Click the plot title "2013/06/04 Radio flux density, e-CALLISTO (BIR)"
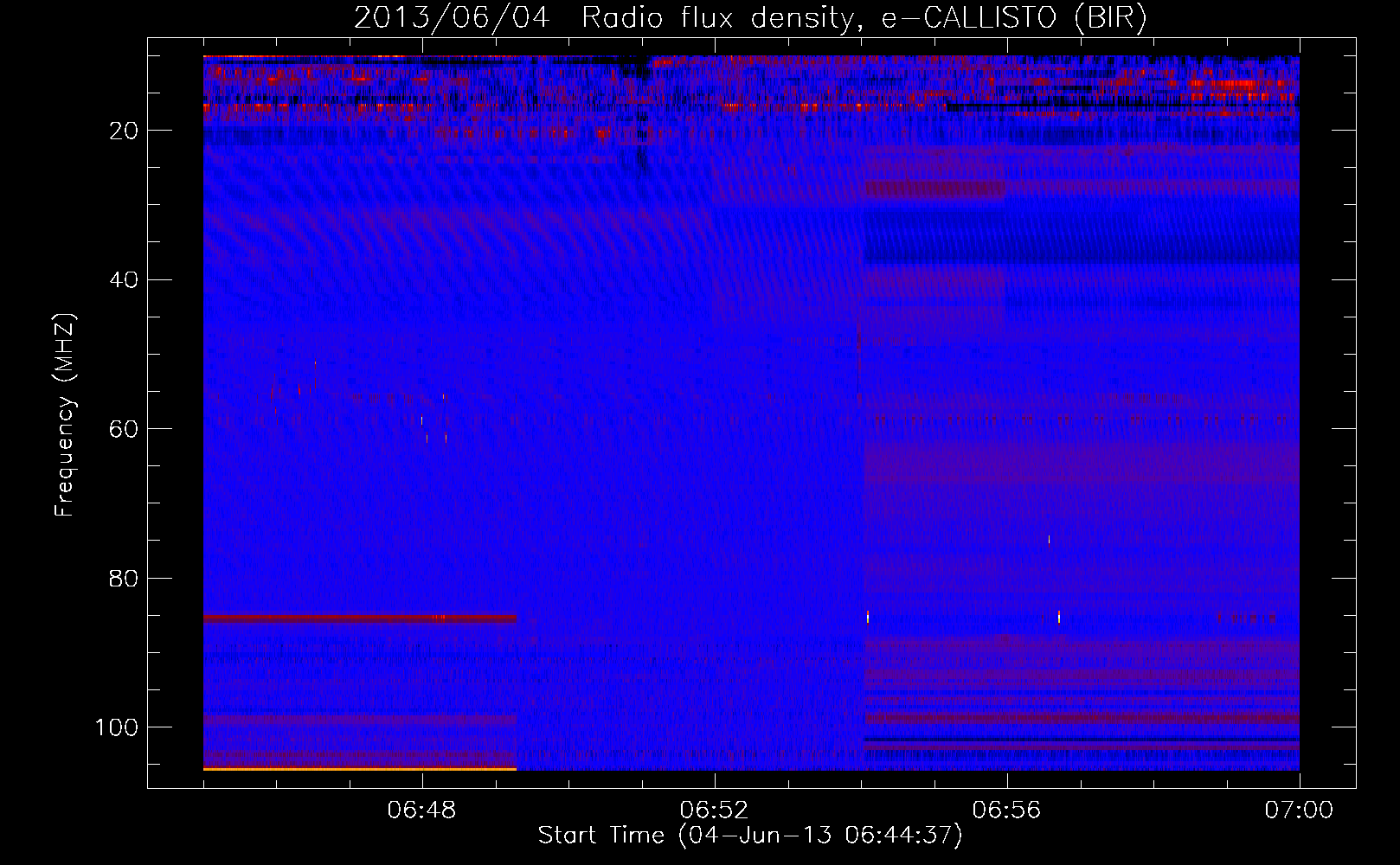The height and width of the screenshot is (865, 1400). [x=750, y=19]
